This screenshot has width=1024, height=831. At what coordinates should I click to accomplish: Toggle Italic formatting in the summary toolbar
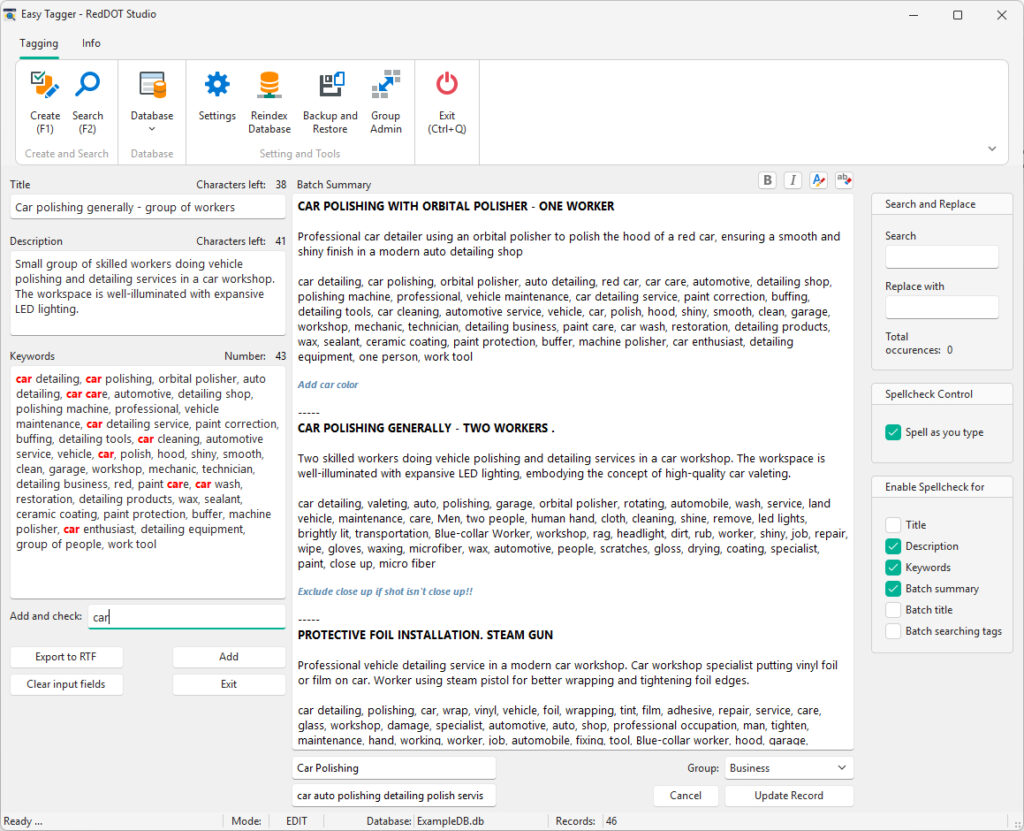792,179
